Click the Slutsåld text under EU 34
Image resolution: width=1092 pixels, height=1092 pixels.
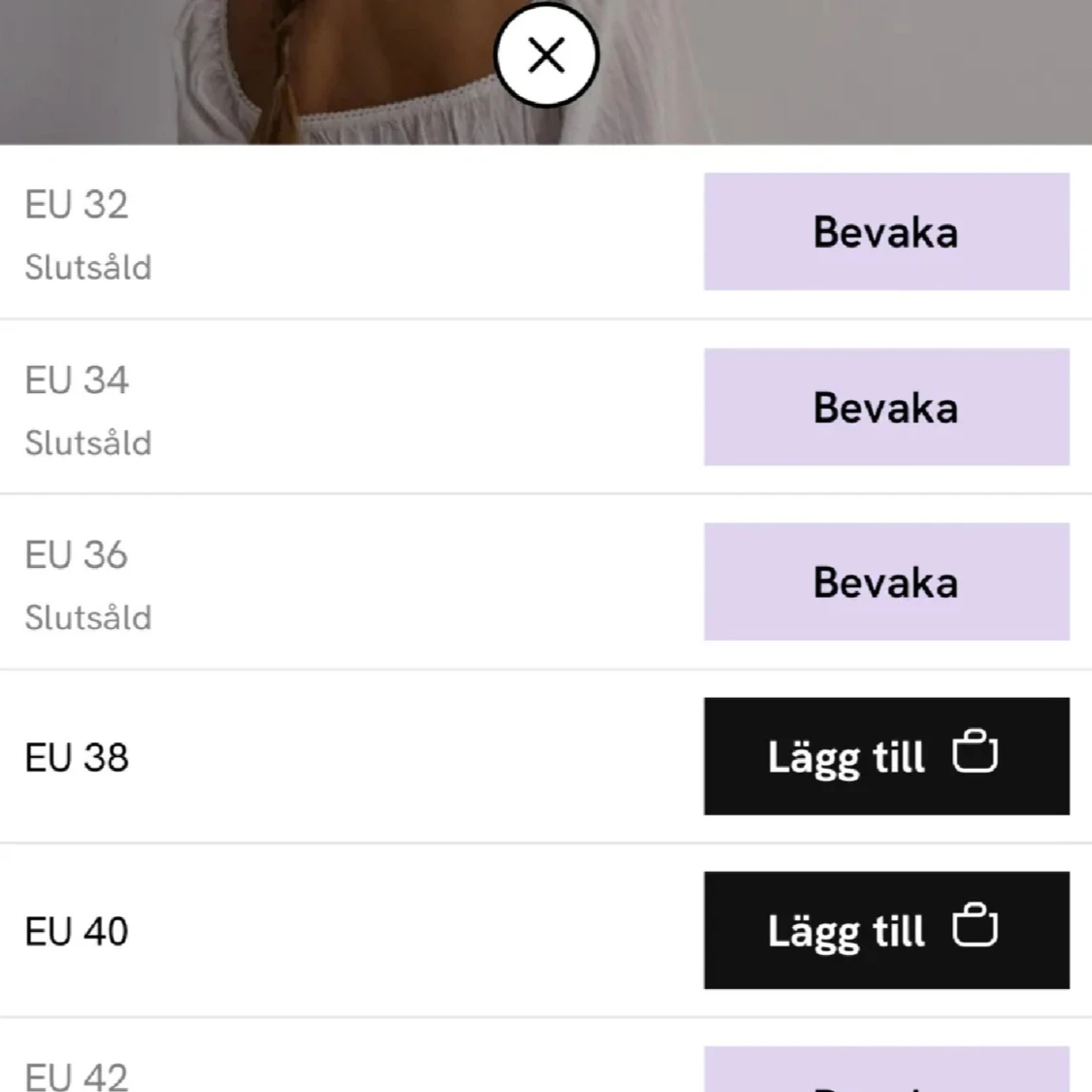[88, 443]
